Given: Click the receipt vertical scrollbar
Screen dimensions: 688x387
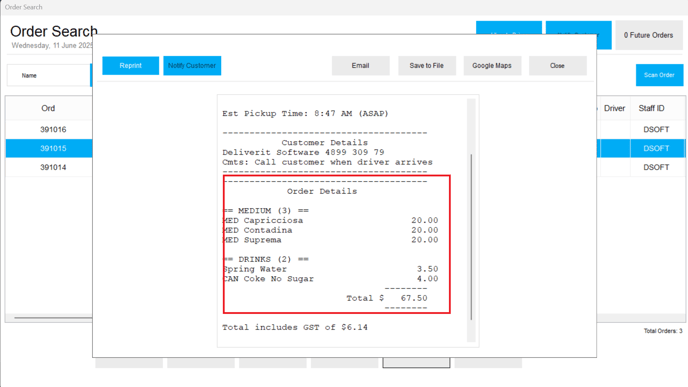Looking at the screenshot, I should coord(471,237).
